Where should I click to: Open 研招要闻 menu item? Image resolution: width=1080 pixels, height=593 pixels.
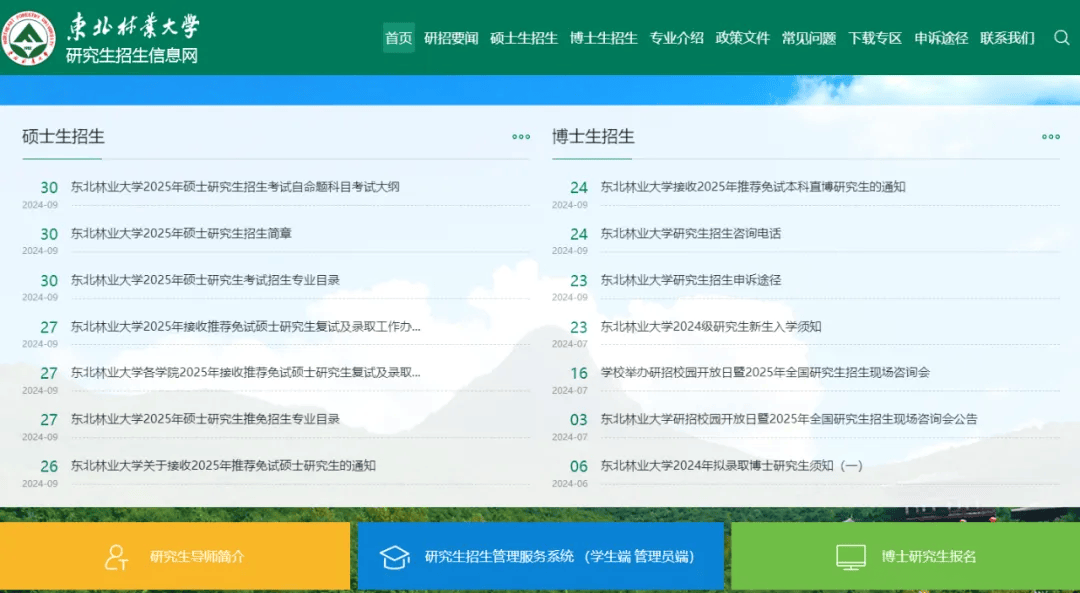451,38
